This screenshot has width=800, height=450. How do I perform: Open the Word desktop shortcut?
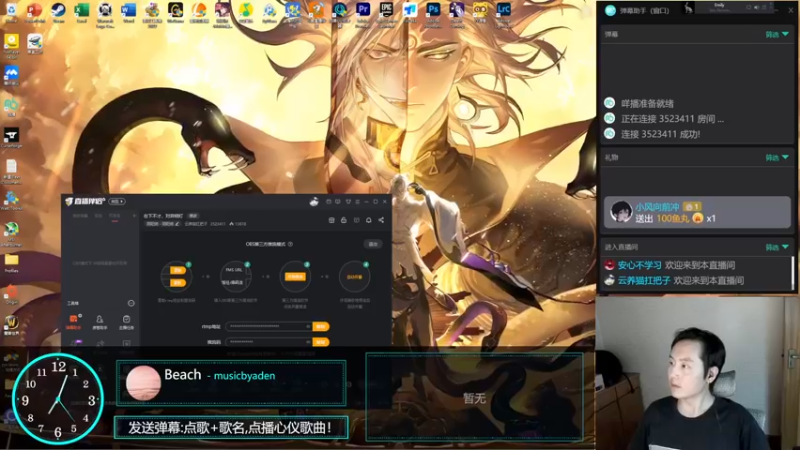(x=128, y=11)
